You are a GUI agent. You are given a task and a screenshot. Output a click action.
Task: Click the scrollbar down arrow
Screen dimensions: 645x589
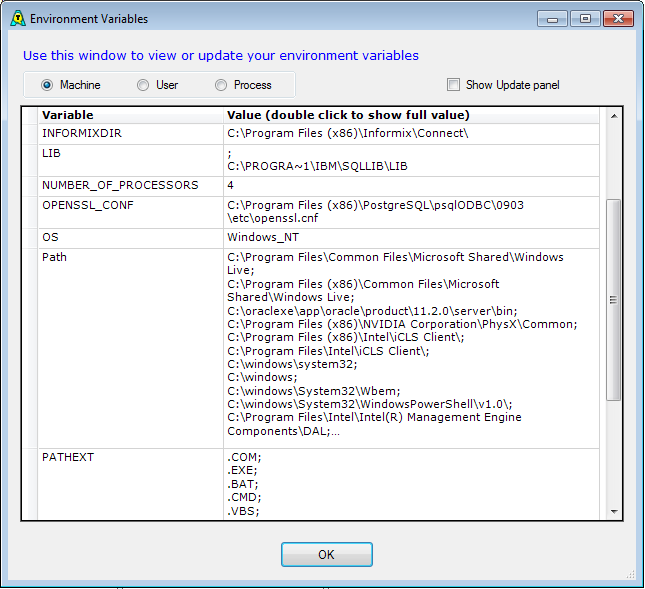pos(614,512)
